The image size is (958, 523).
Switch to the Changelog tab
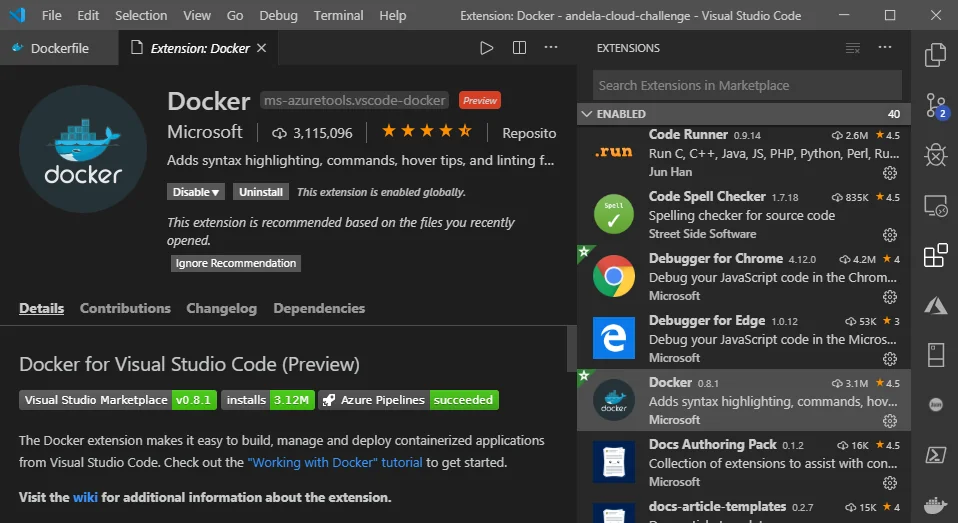point(222,309)
